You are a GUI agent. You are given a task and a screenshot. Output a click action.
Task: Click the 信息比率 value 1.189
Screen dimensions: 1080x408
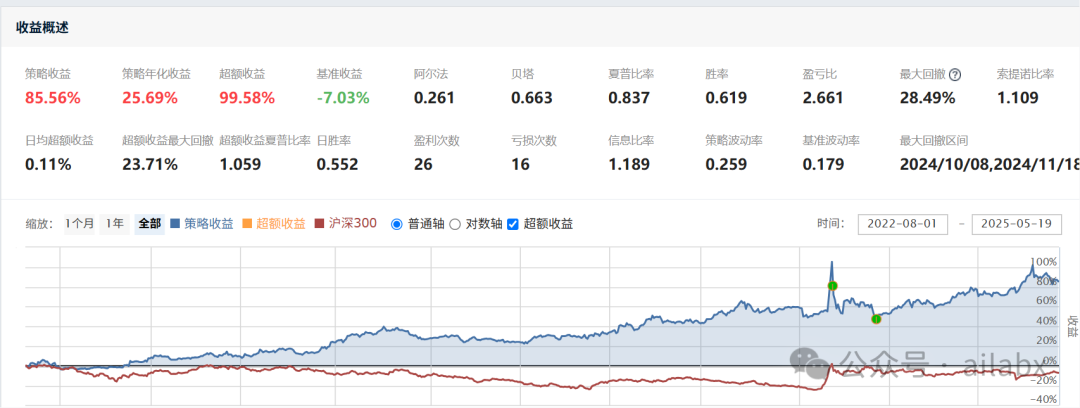[629, 164]
